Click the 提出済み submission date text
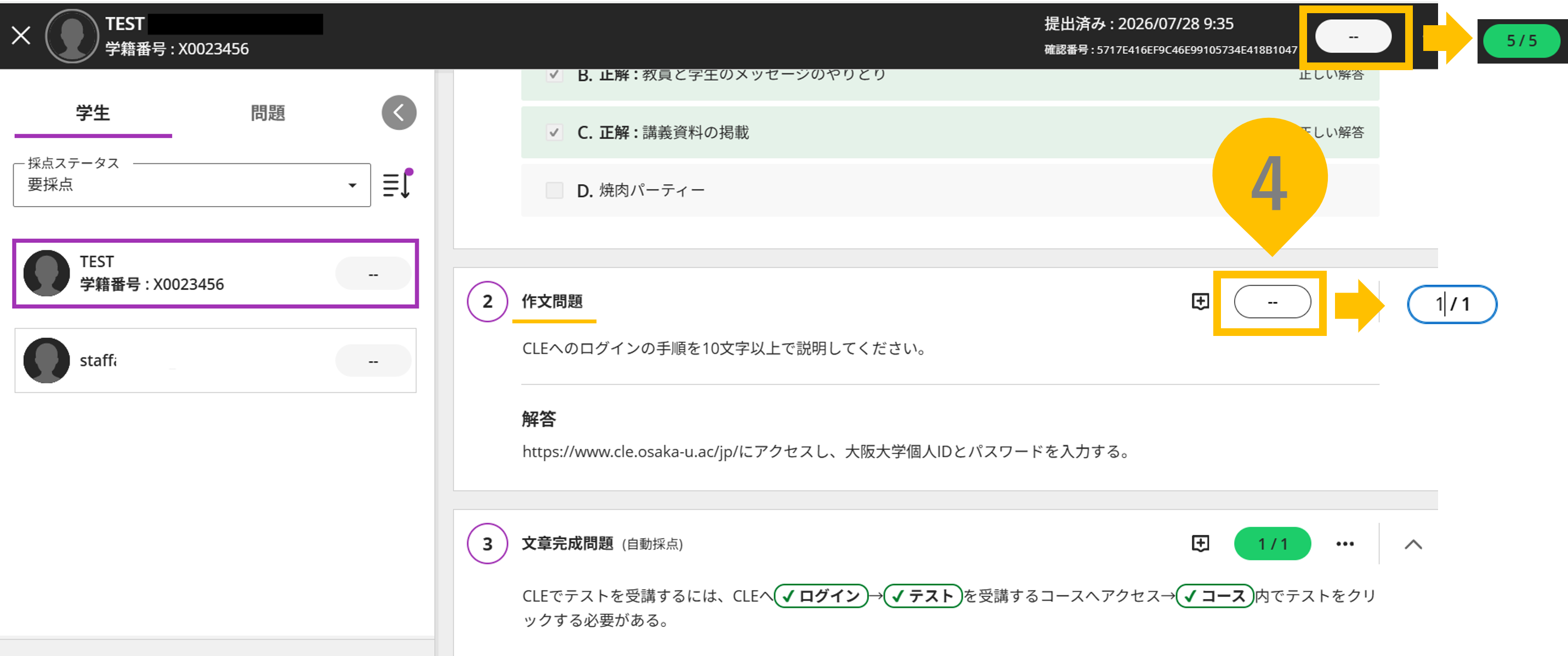The height and width of the screenshot is (656, 1568). tap(1139, 24)
